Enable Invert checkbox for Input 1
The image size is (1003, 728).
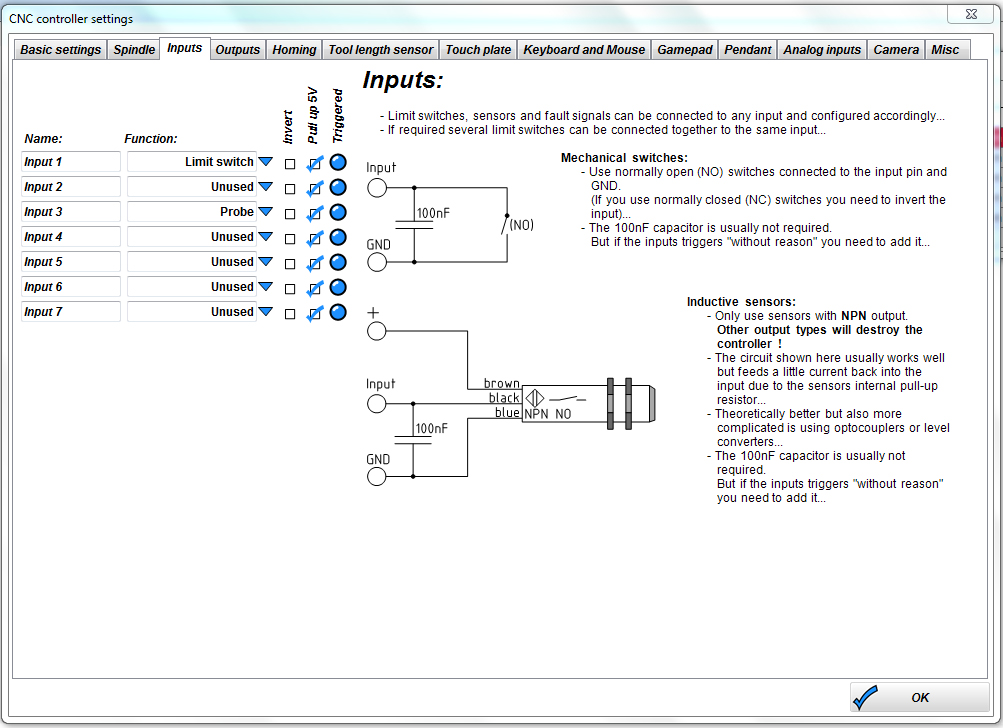[x=290, y=163]
